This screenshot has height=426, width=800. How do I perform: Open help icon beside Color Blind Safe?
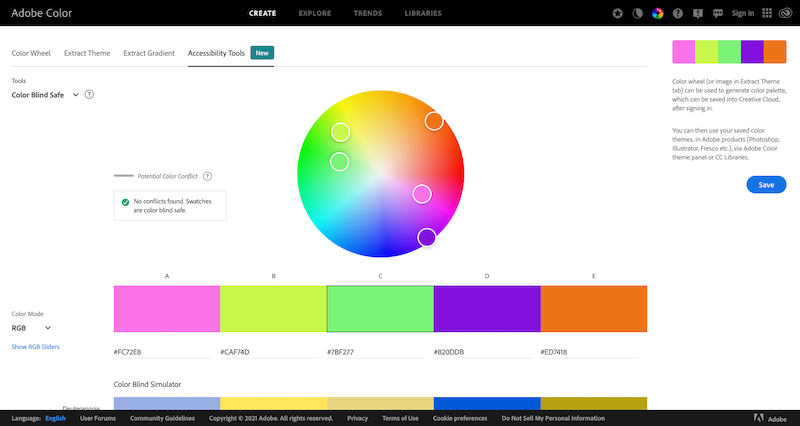(x=89, y=94)
